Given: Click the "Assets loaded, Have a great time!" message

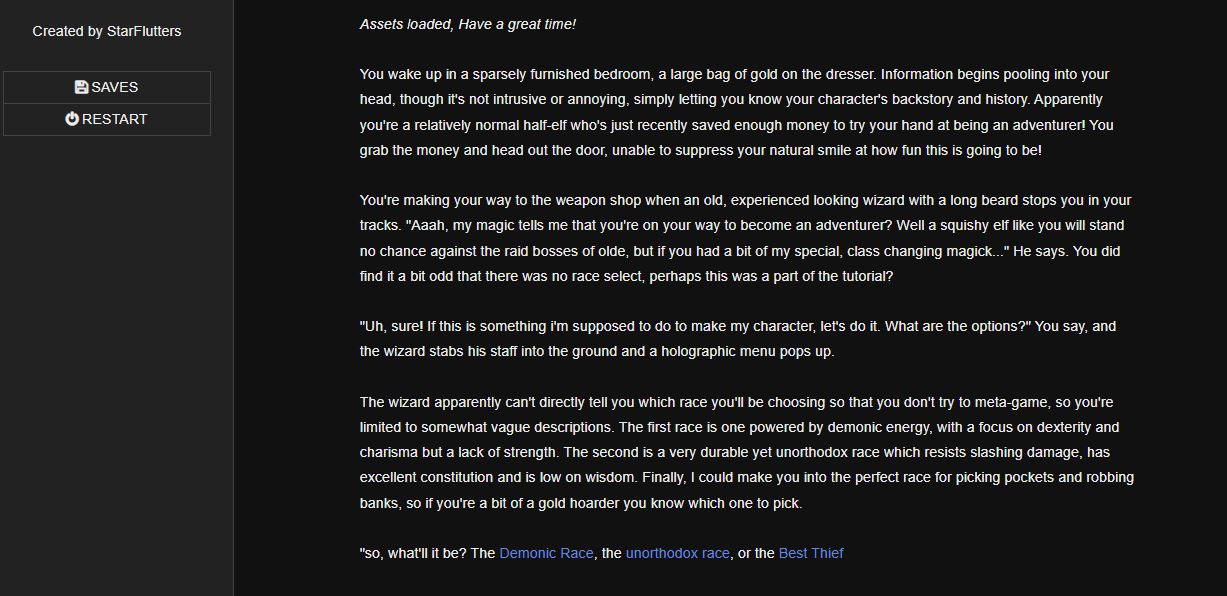Looking at the screenshot, I should [x=467, y=24].
